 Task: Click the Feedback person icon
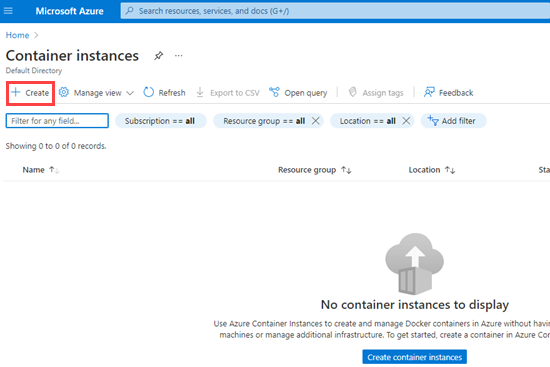(429, 92)
